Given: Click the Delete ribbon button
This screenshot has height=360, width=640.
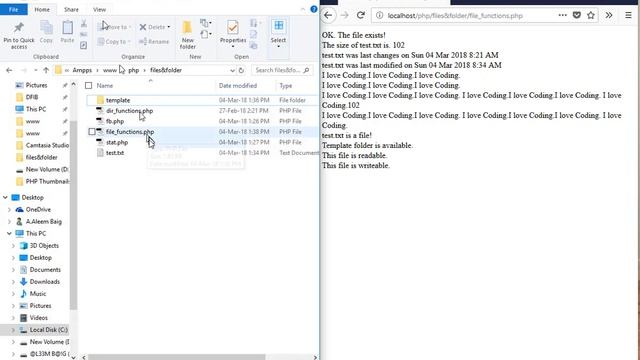Looking at the screenshot, I should [155, 27].
